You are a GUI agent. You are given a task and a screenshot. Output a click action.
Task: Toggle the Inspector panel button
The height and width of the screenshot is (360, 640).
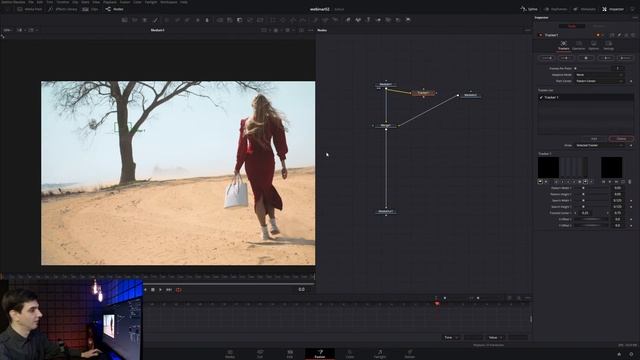tap(613, 9)
